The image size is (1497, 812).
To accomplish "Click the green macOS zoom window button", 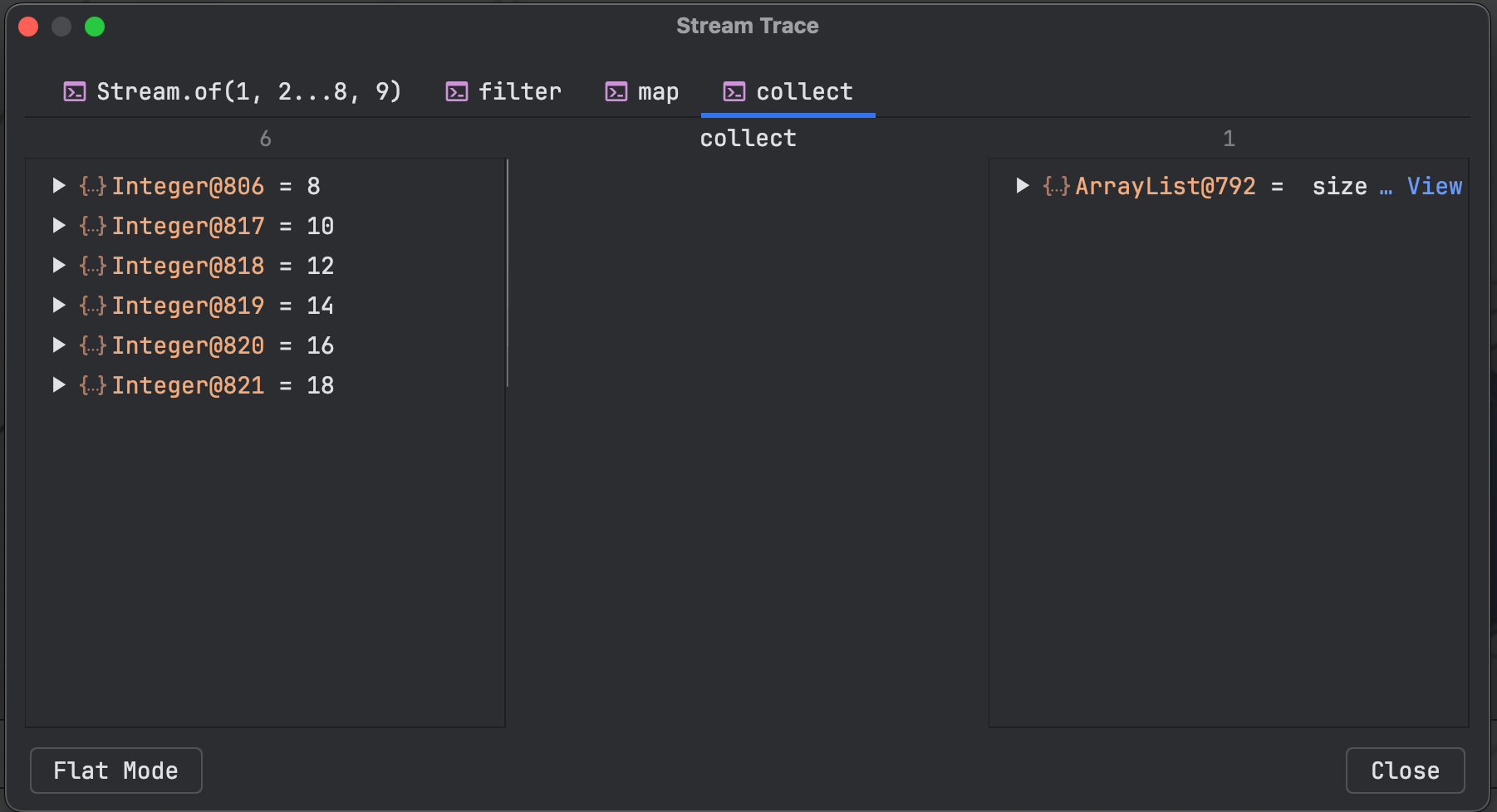I will pyautogui.click(x=95, y=27).
